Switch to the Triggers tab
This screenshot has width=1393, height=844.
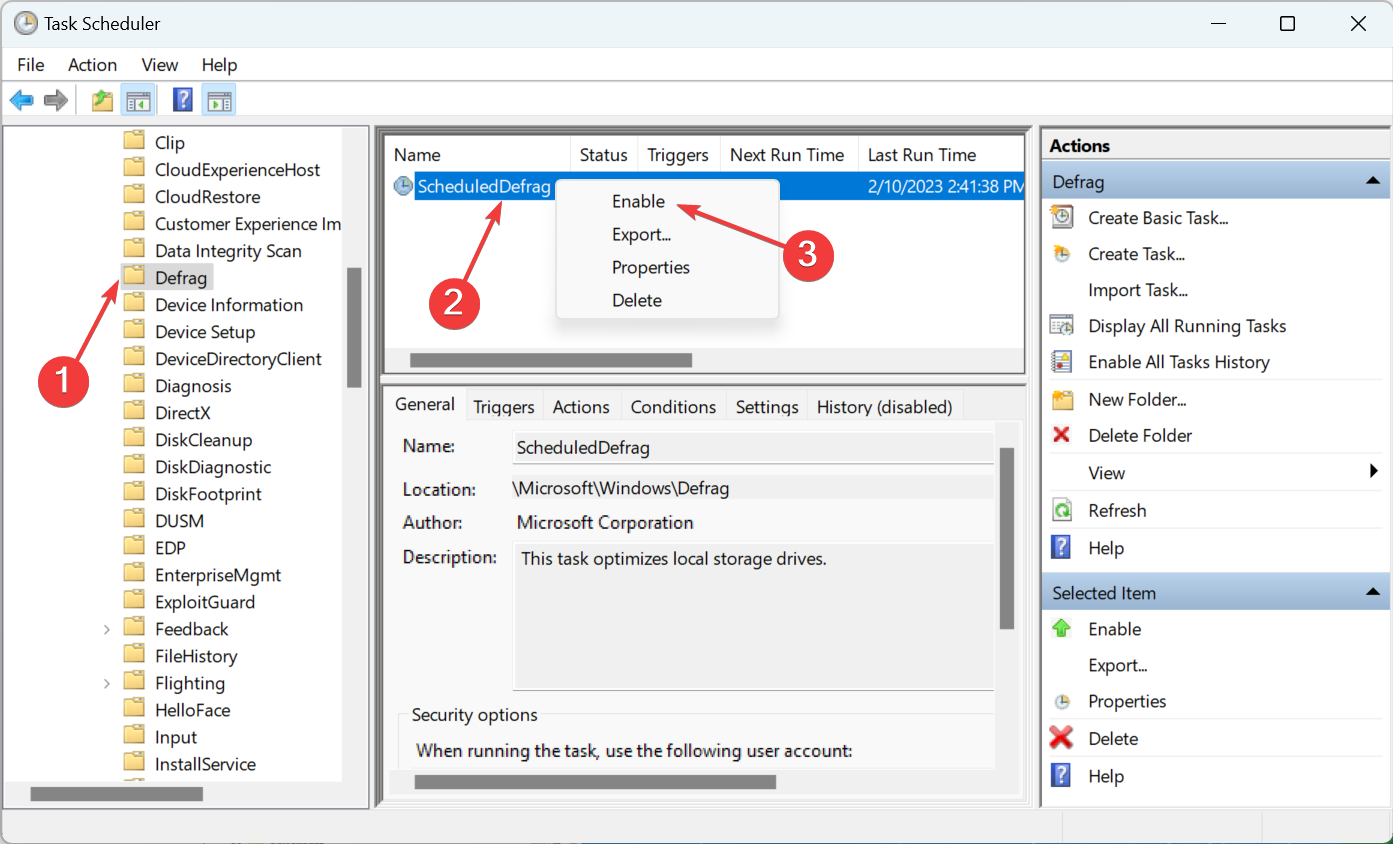[x=504, y=406]
